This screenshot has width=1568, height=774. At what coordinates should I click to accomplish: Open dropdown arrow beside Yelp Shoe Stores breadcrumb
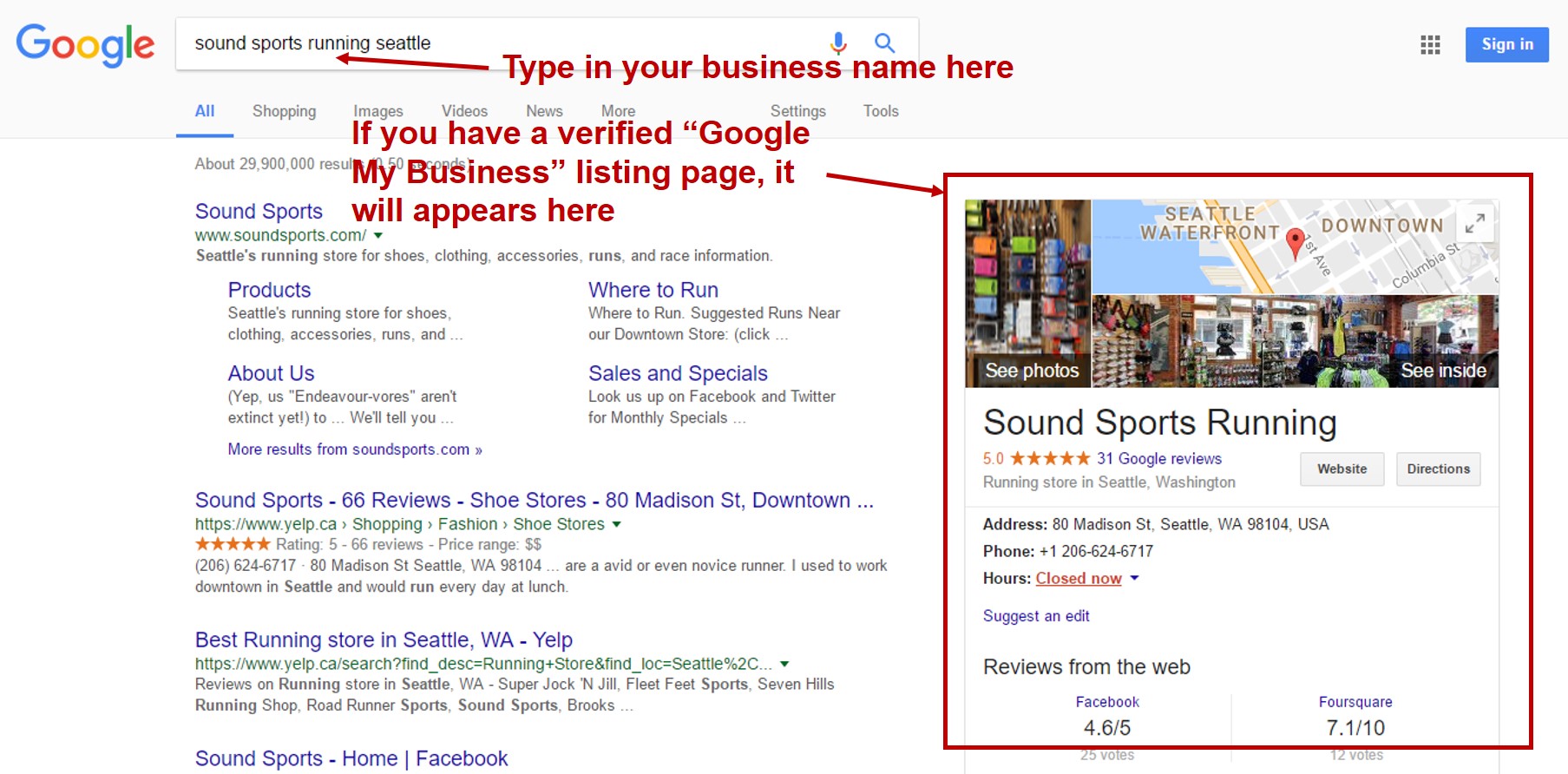click(x=616, y=524)
